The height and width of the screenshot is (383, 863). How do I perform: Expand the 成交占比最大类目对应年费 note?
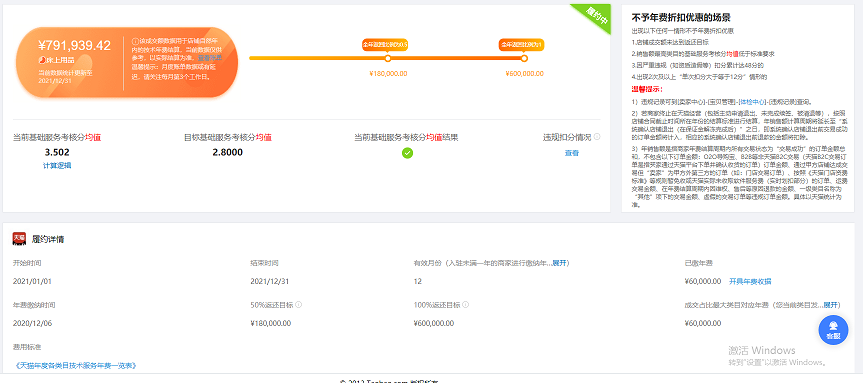coord(832,304)
